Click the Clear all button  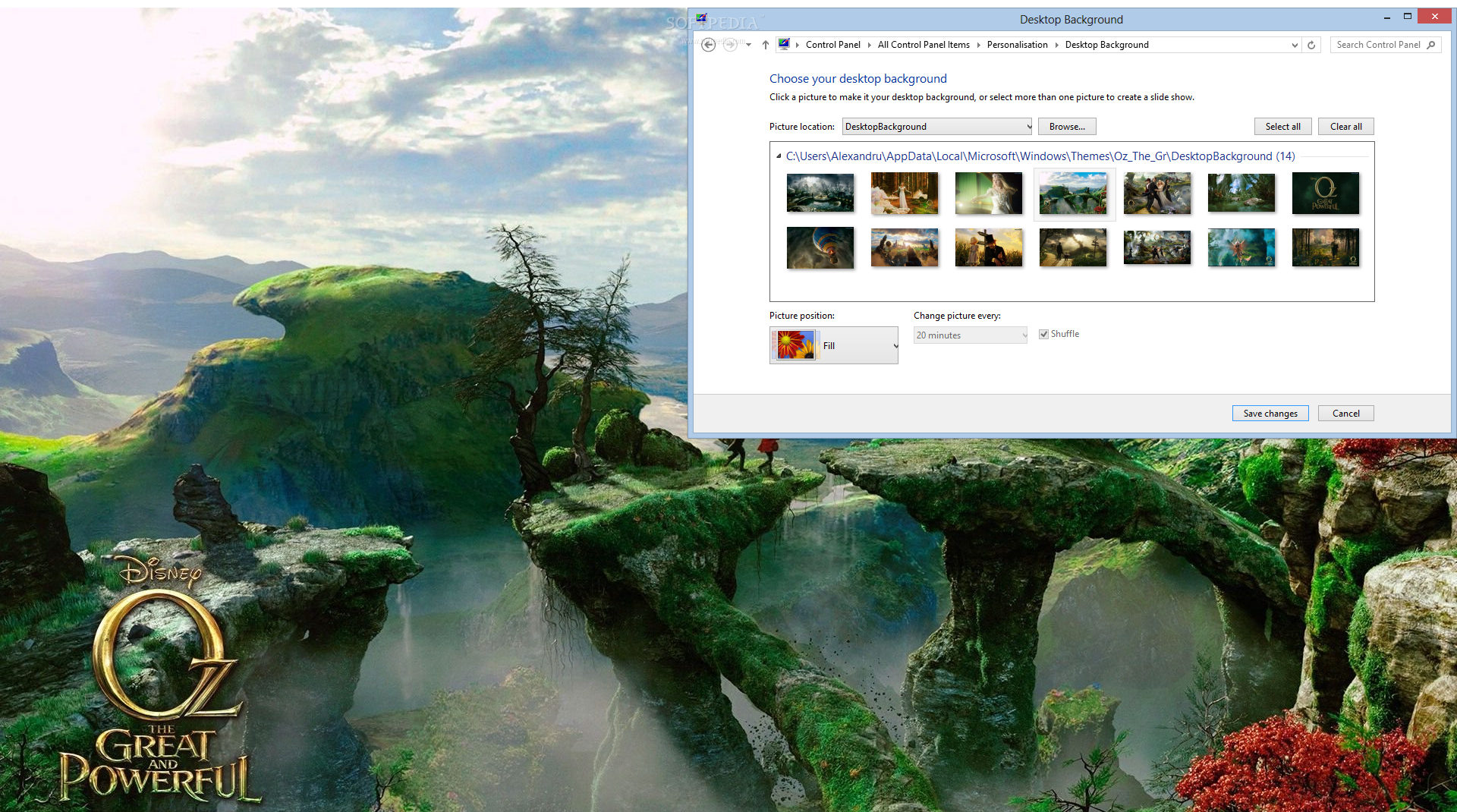tap(1345, 127)
